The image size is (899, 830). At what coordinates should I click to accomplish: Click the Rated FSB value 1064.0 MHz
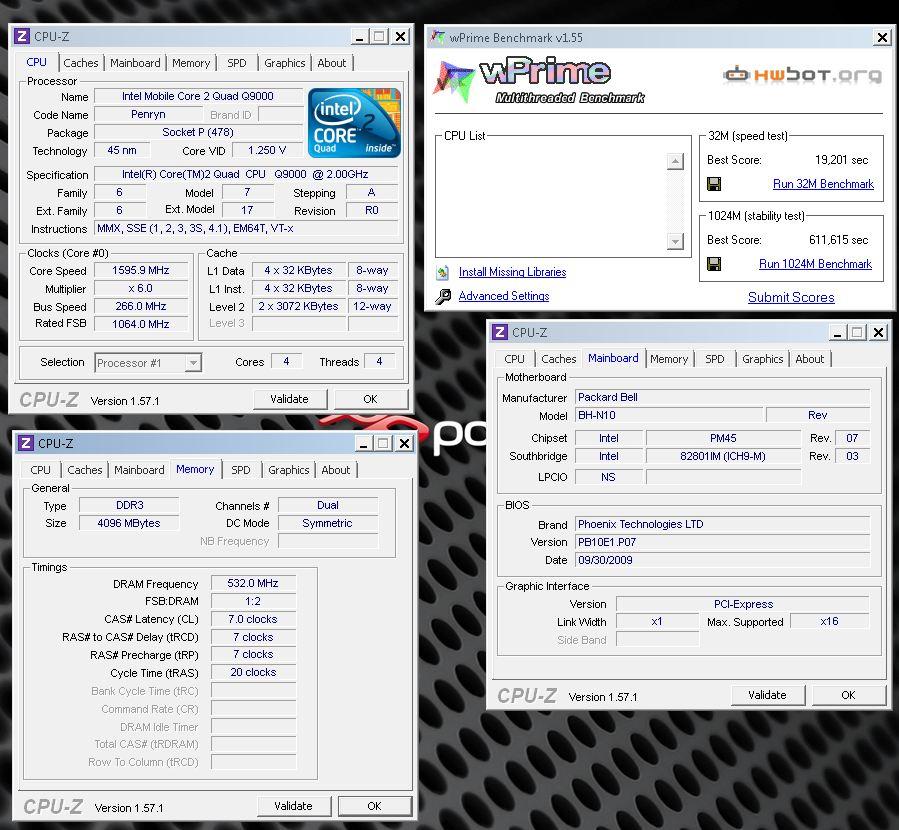point(141,324)
